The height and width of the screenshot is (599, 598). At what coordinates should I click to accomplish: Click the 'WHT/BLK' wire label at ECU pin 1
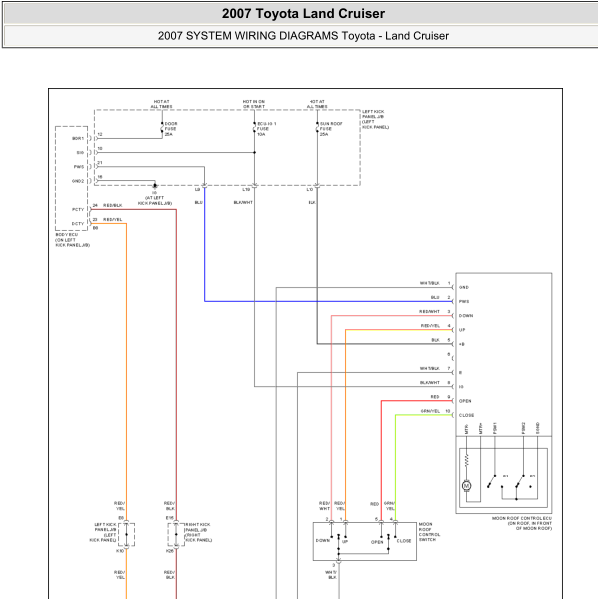click(x=429, y=283)
